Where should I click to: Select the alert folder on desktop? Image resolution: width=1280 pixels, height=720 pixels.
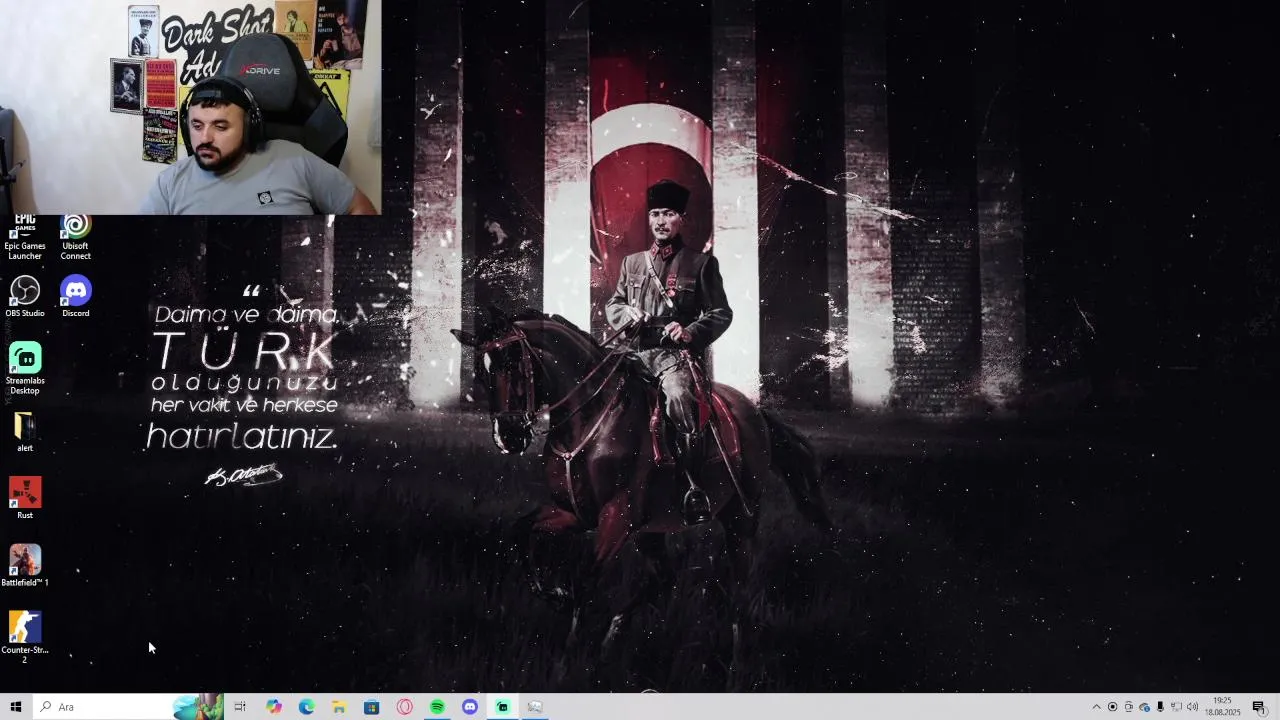[x=25, y=432]
